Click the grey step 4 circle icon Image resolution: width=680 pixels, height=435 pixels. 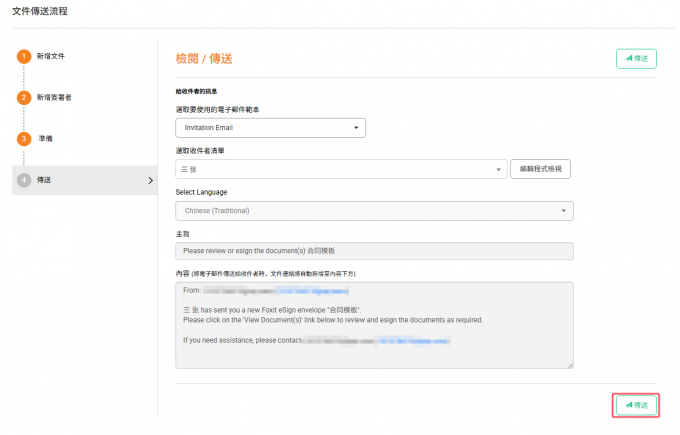point(24,180)
